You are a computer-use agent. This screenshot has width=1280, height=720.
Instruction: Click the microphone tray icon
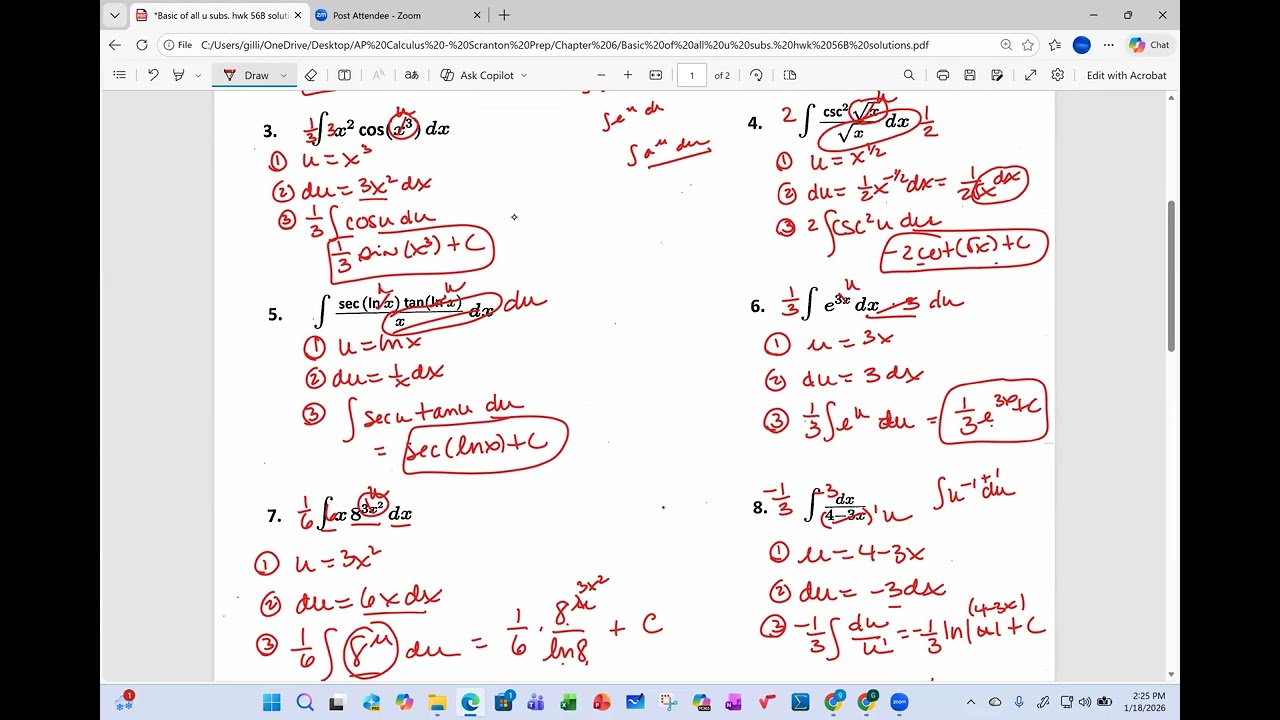[1019, 702]
